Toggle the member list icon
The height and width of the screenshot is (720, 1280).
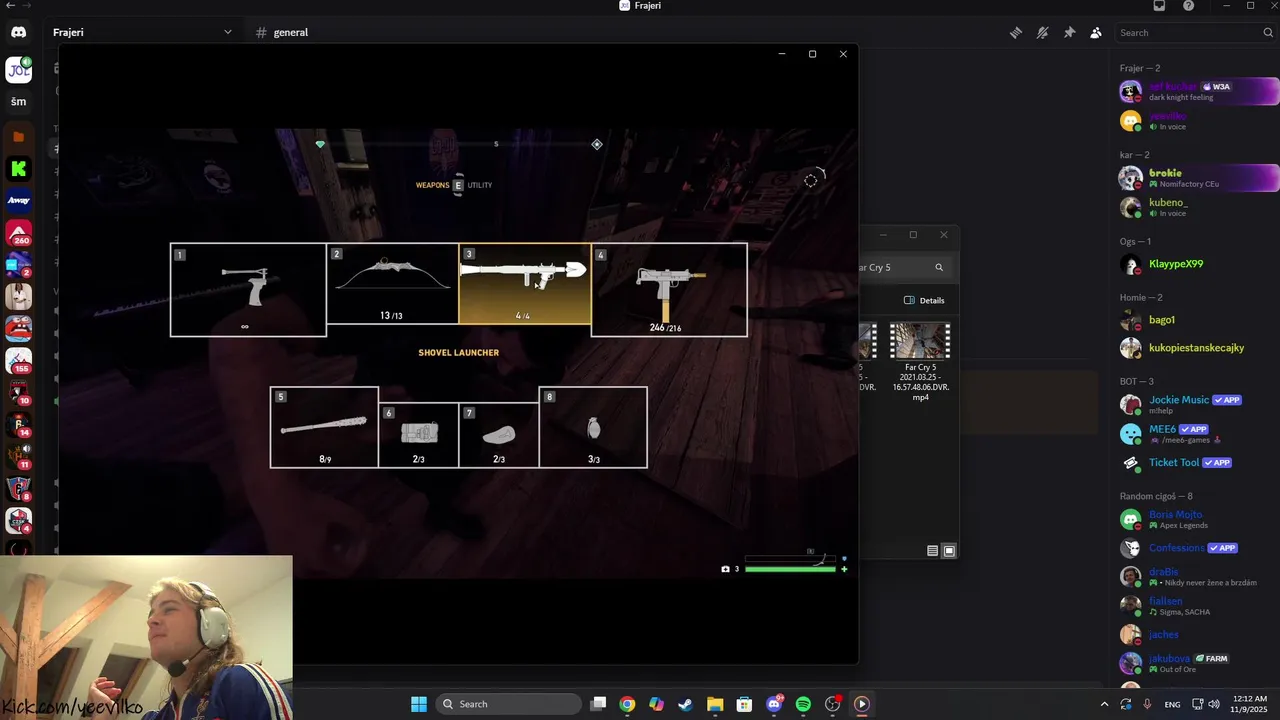coord(1096,32)
